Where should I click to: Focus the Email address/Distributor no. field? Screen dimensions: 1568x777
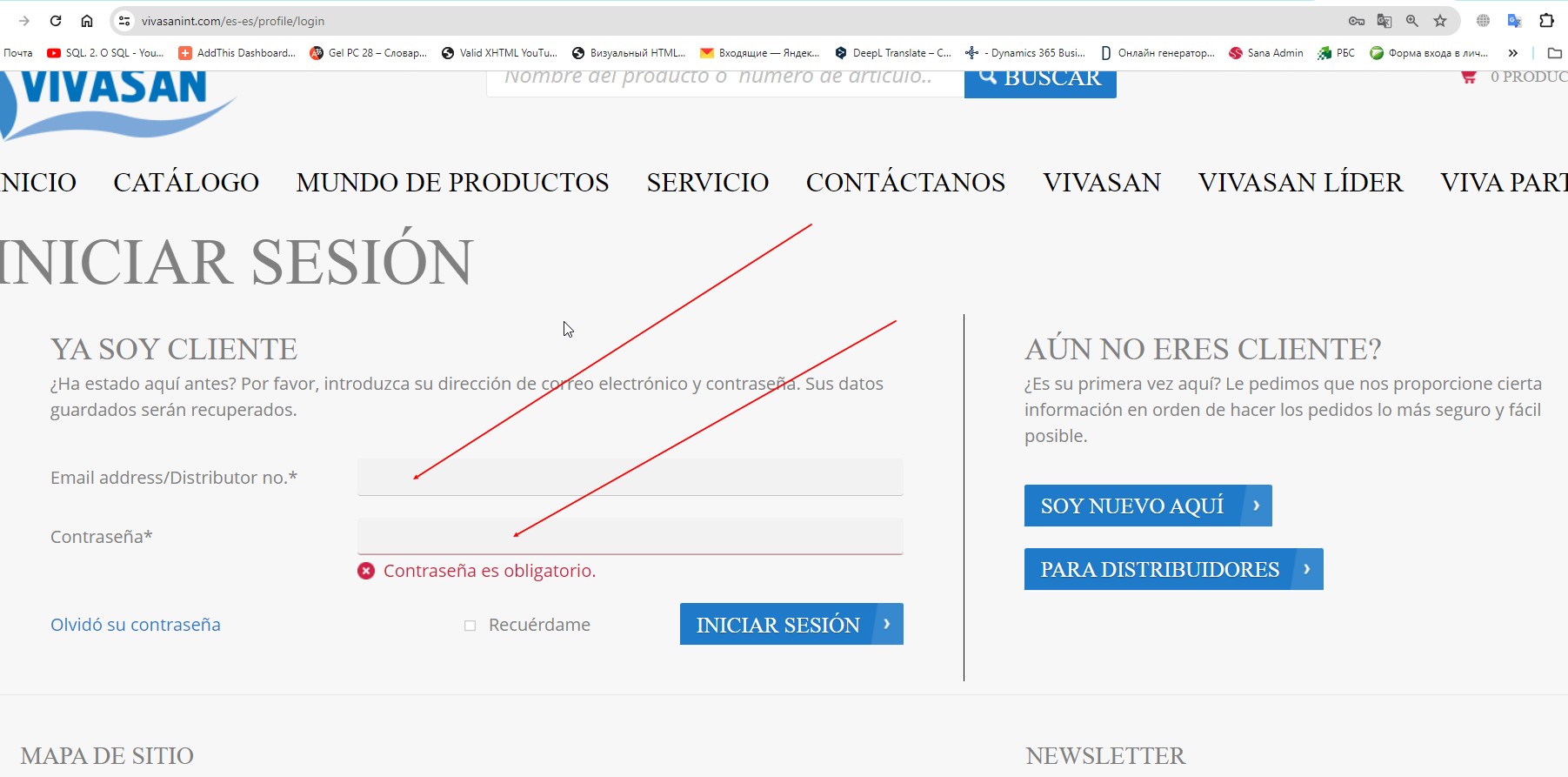coord(630,477)
